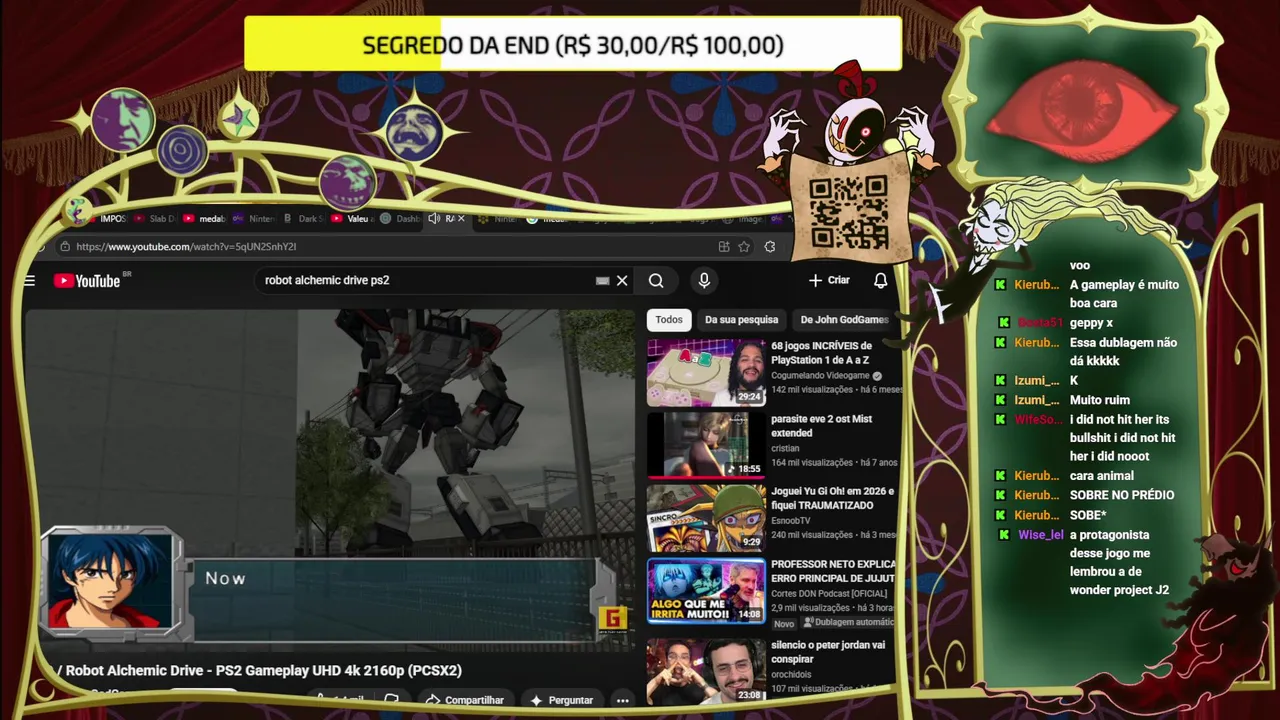The height and width of the screenshot is (720, 1280).
Task: Click chat message 'geppy x'
Action: point(1091,323)
